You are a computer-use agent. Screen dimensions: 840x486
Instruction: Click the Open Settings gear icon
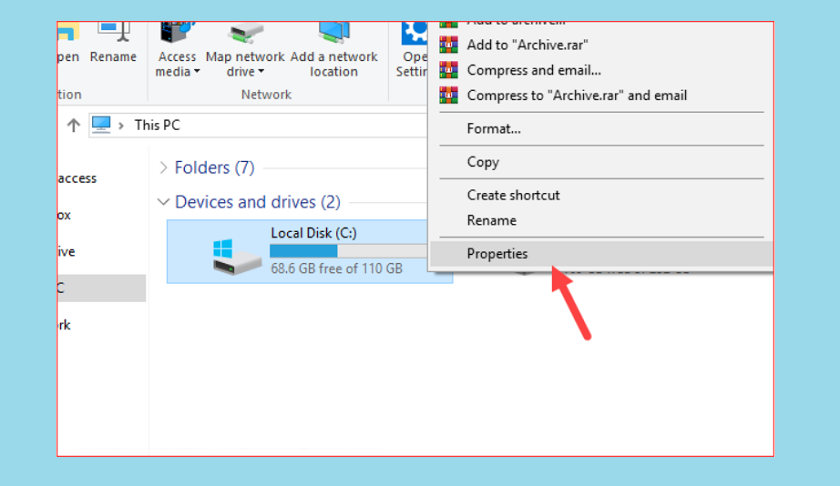point(414,33)
